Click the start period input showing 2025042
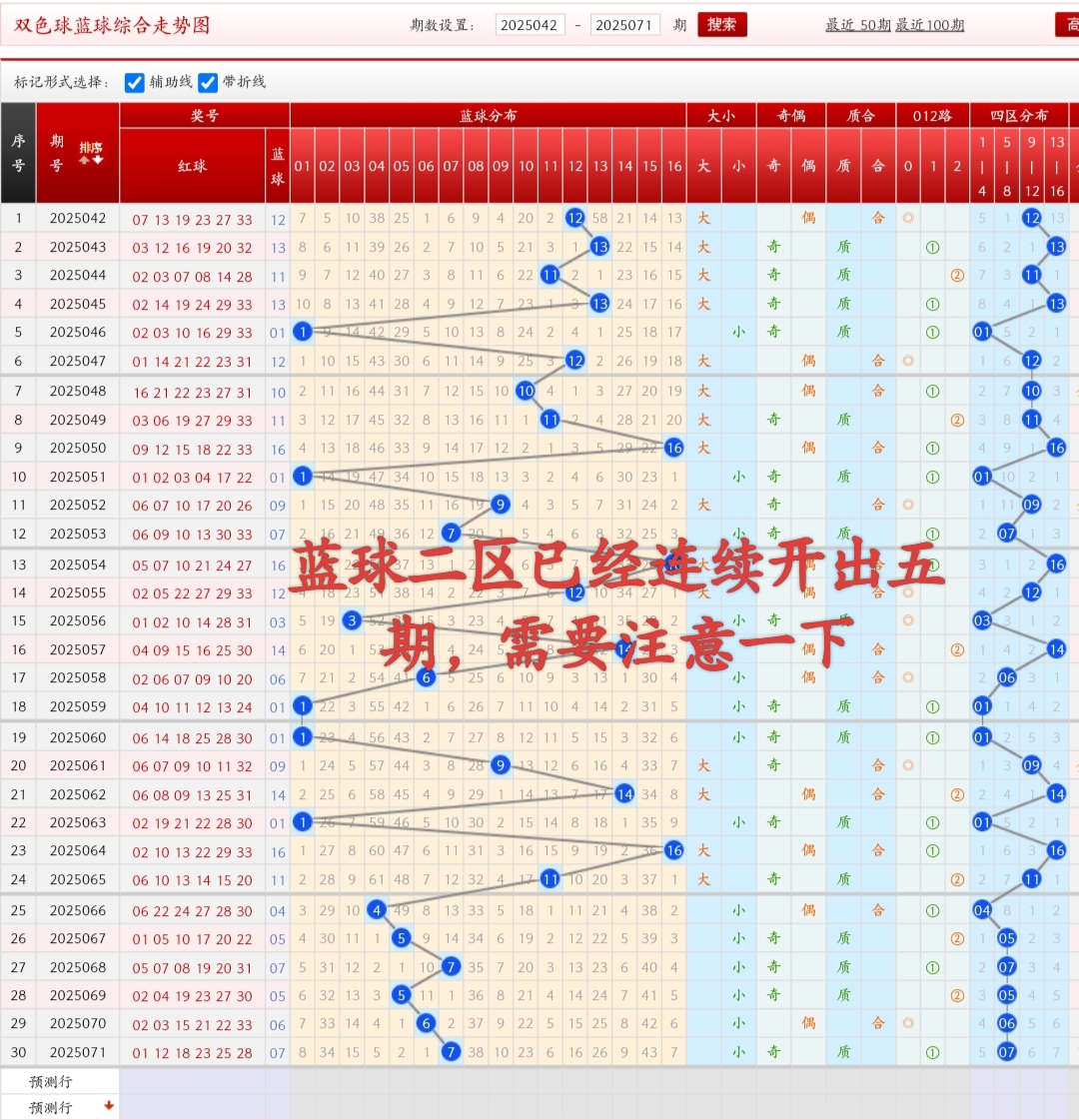The image size is (1079, 1120). click(531, 24)
